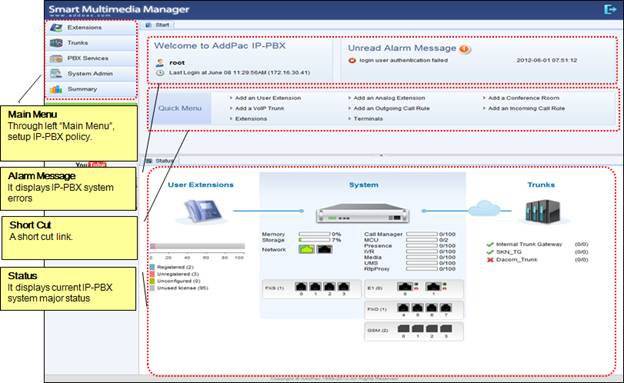Click FXS port 3 icon
The height and width of the screenshot is (383, 624).
pyautogui.click(x=343, y=287)
